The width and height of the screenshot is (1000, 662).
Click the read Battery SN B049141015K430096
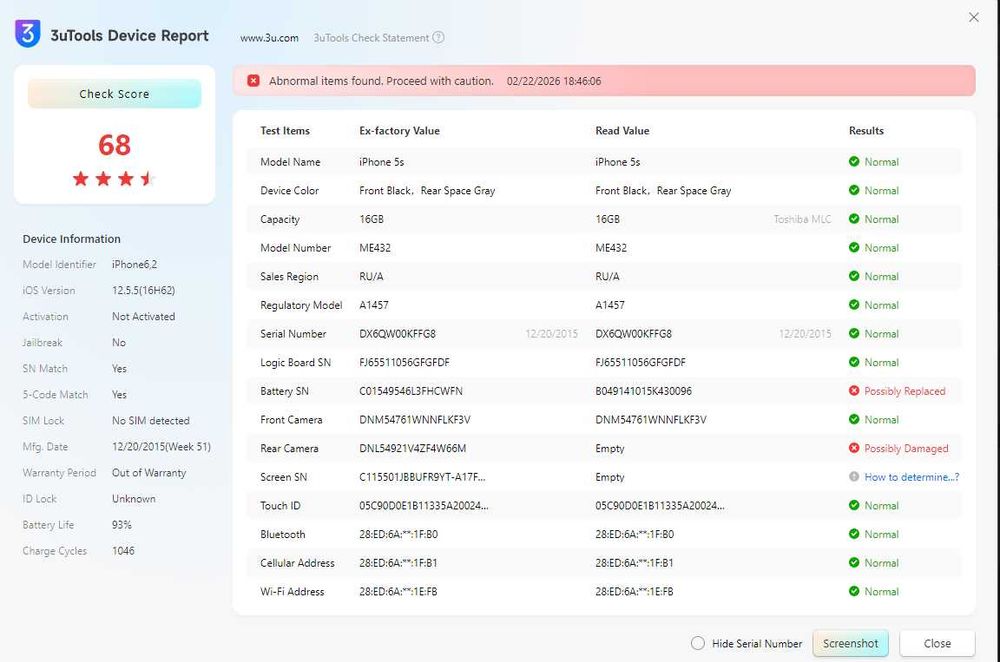pyautogui.click(x=643, y=391)
